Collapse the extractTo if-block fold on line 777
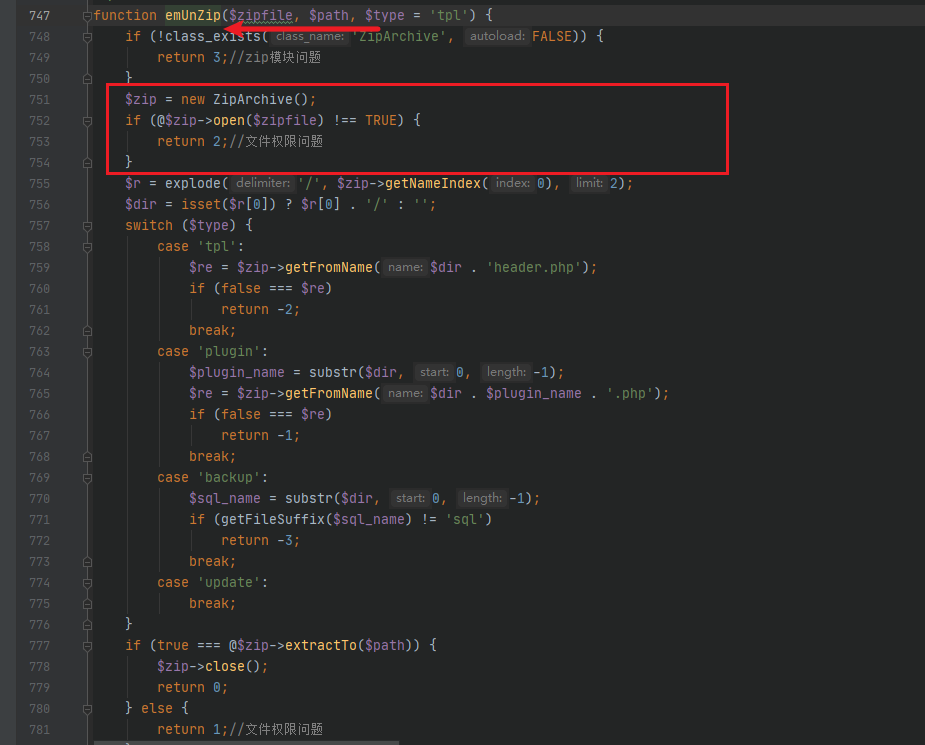The width and height of the screenshot is (925, 745). (87, 646)
